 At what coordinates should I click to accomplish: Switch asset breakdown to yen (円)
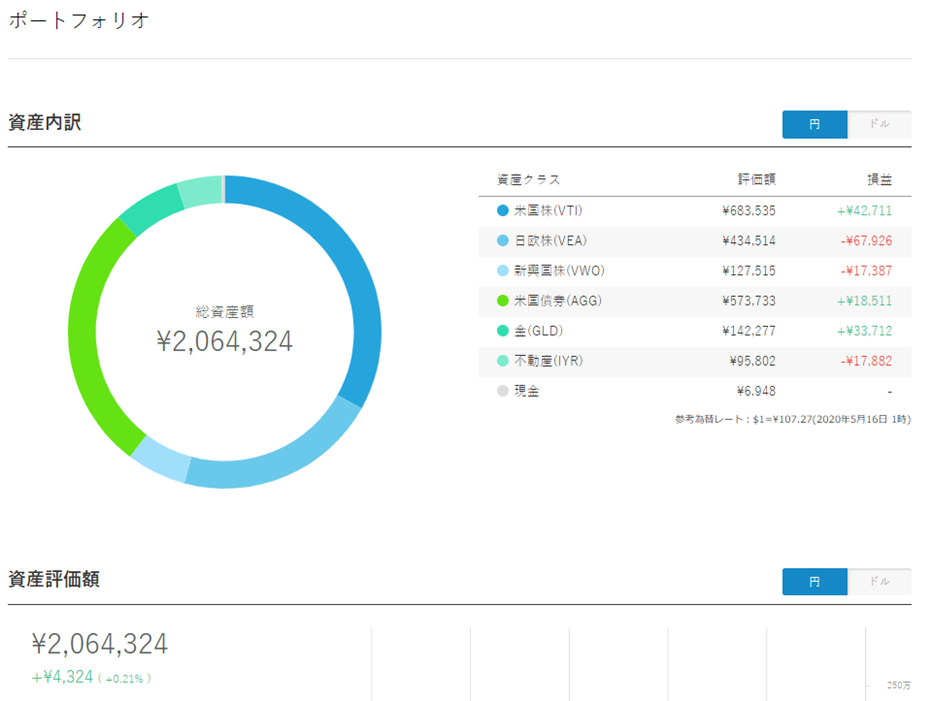tap(814, 125)
